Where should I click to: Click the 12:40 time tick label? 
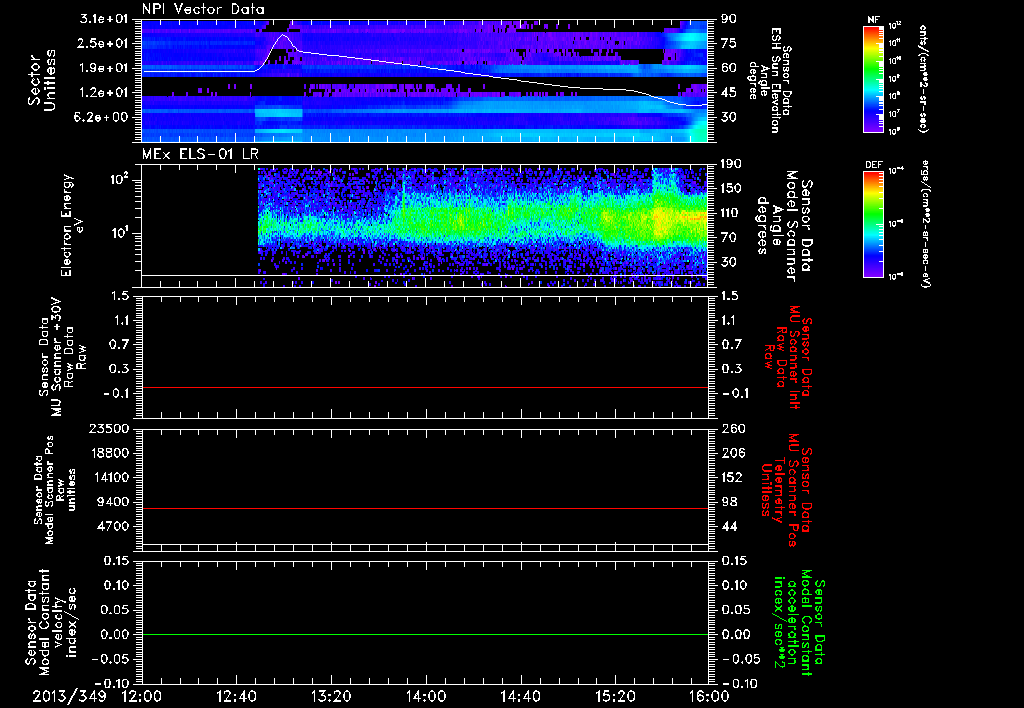(236, 696)
